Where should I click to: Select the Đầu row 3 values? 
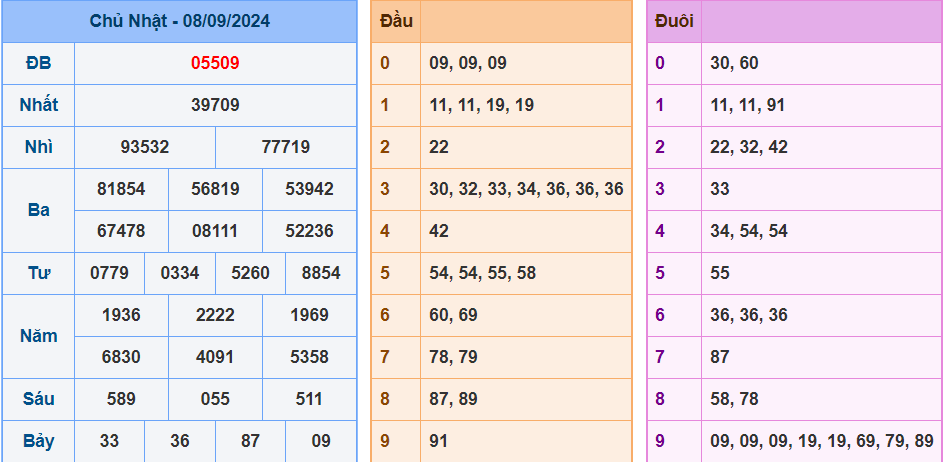click(526, 189)
